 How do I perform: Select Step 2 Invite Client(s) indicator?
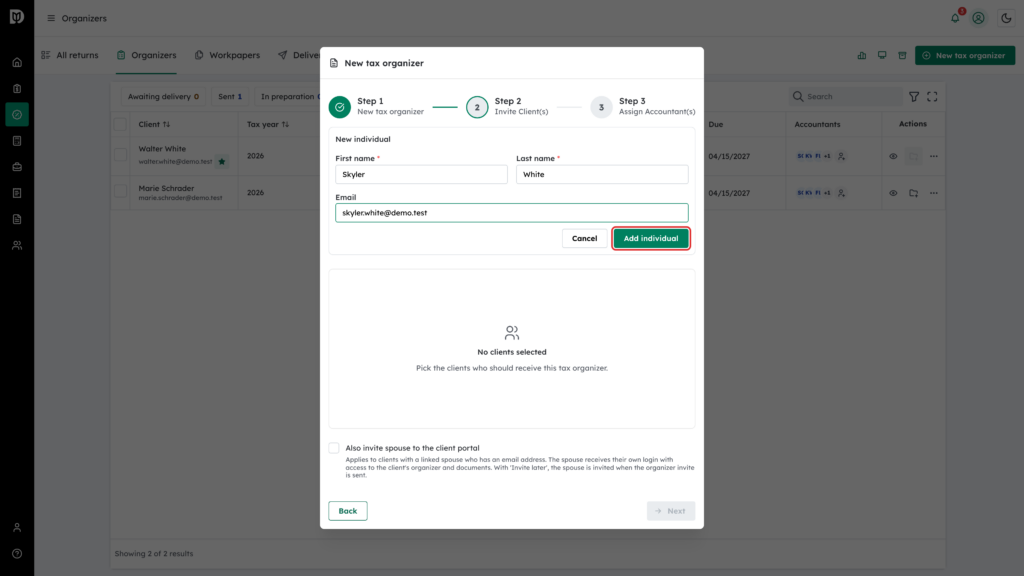tap(477, 107)
